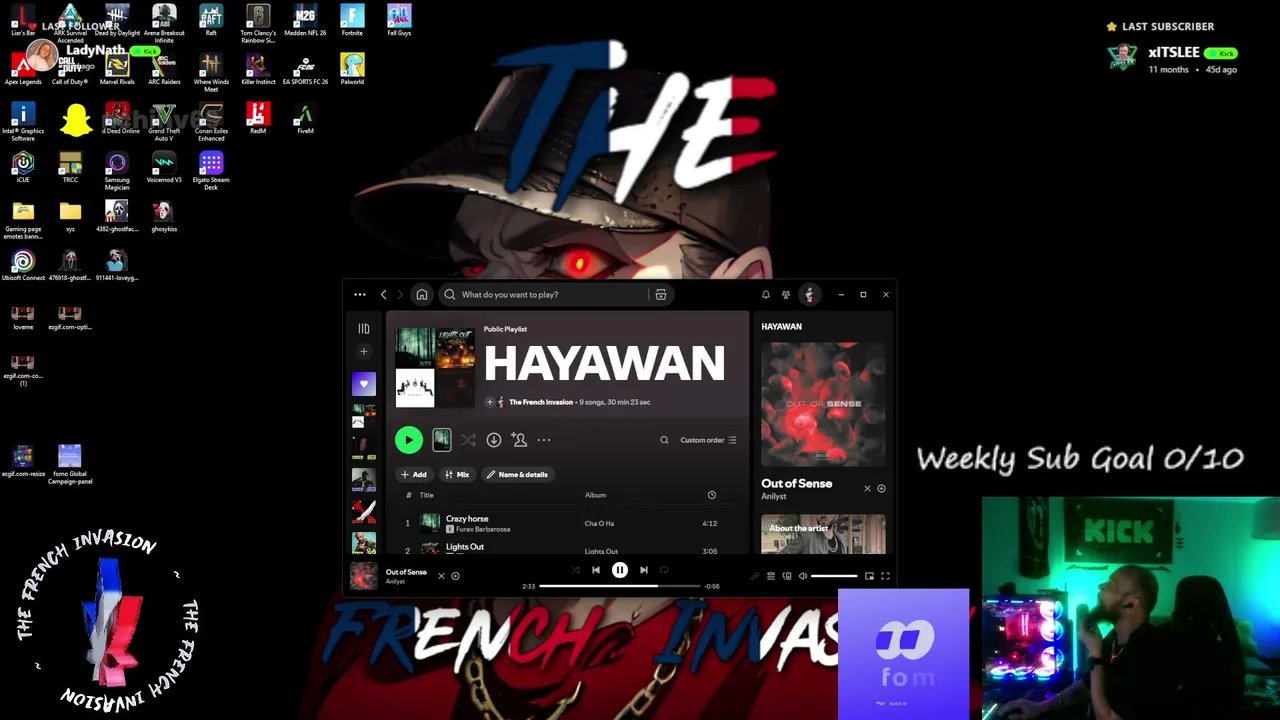Image resolution: width=1280 pixels, height=720 pixels.
Task: Open Palworld desktop shortcut
Action: pyautogui.click(x=352, y=69)
